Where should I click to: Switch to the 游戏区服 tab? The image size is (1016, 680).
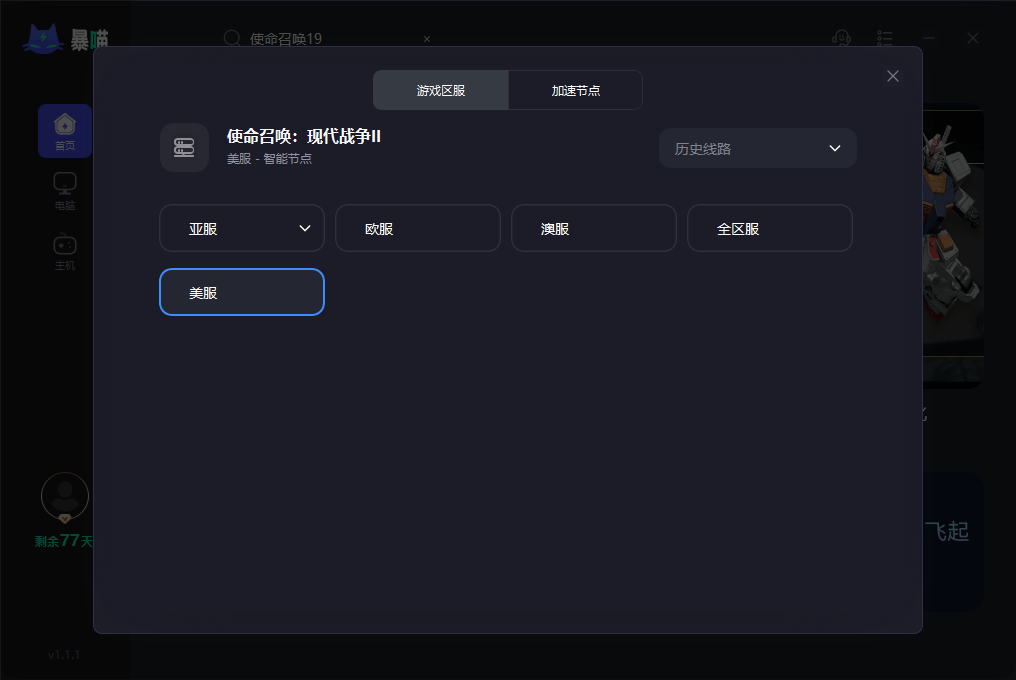point(441,90)
